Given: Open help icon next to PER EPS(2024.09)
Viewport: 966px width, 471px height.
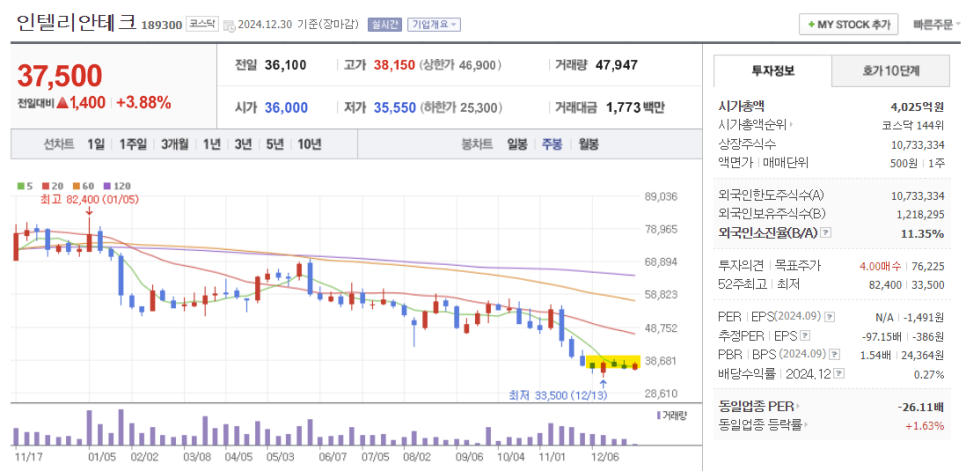Looking at the screenshot, I should click(x=830, y=317).
